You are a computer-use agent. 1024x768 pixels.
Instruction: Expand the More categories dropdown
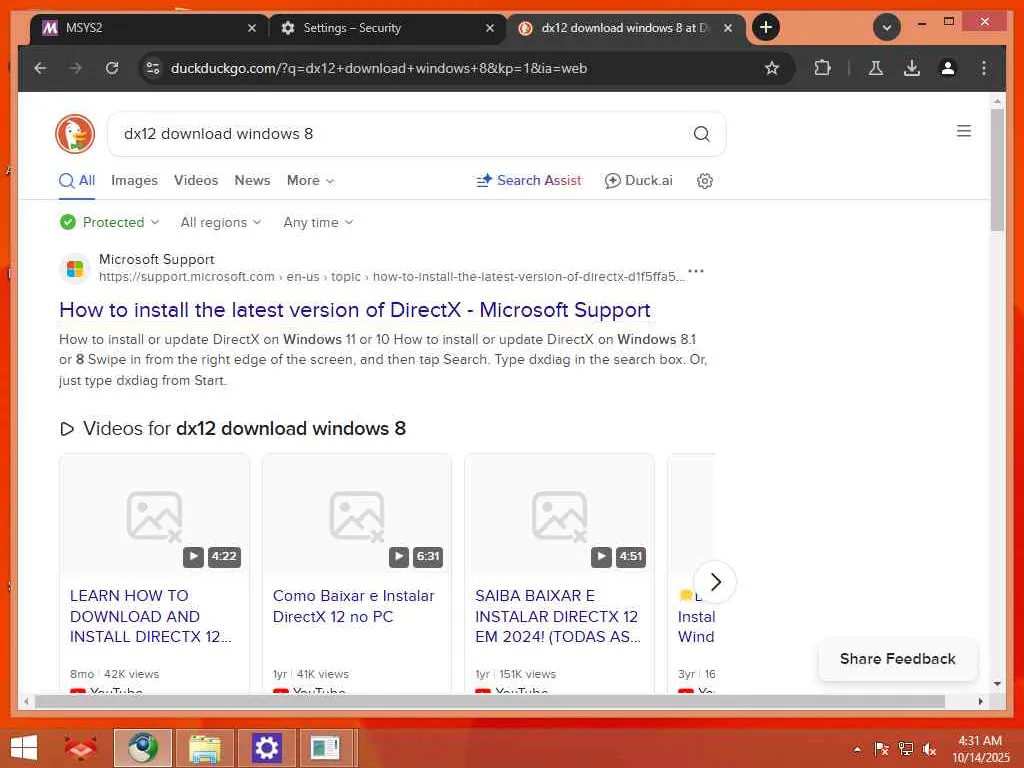[310, 181]
